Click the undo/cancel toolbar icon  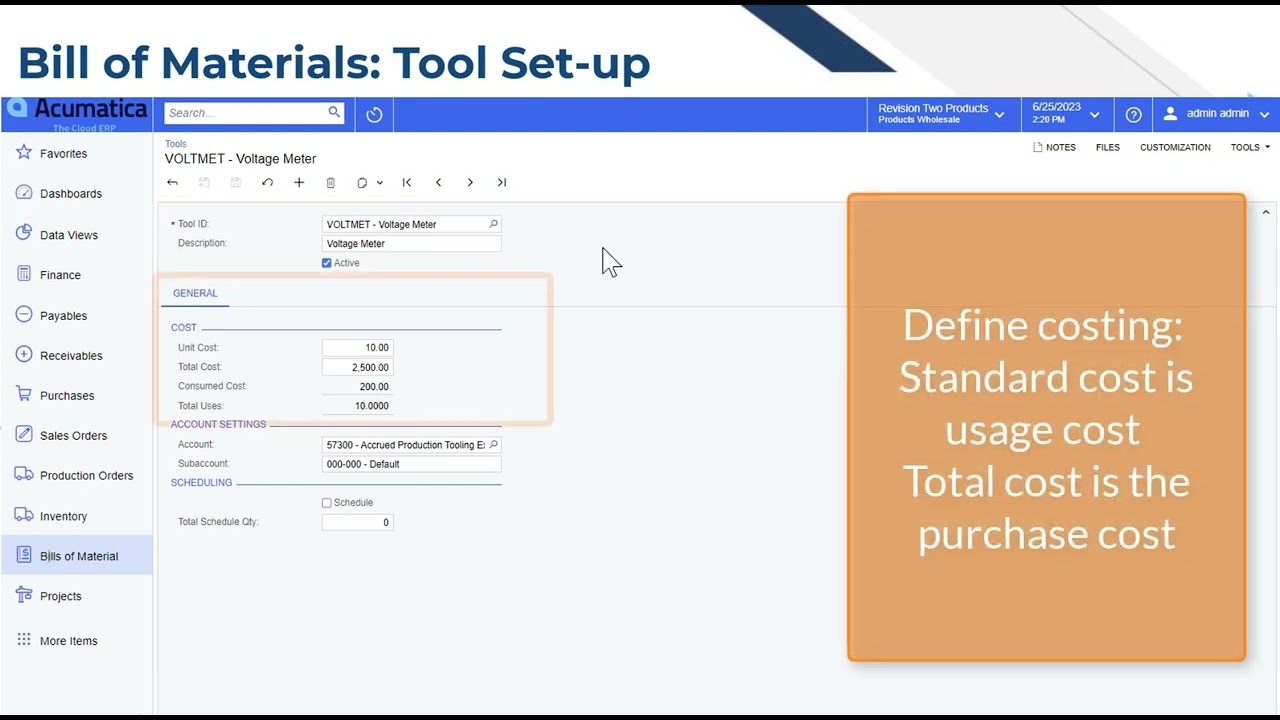point(267,183)
